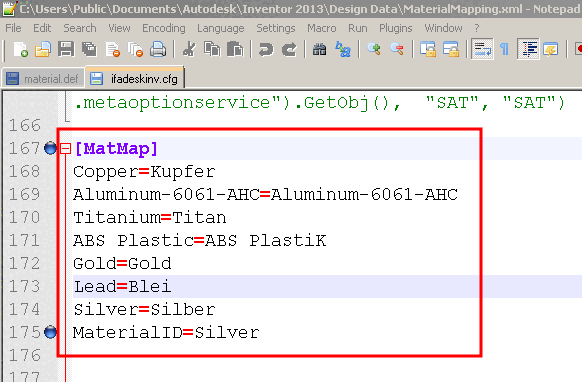Image resolution: width=582 pixels, height=382 pixels.
Task: Paste clipboard using the Paste icon
Action: pos(235,49)
